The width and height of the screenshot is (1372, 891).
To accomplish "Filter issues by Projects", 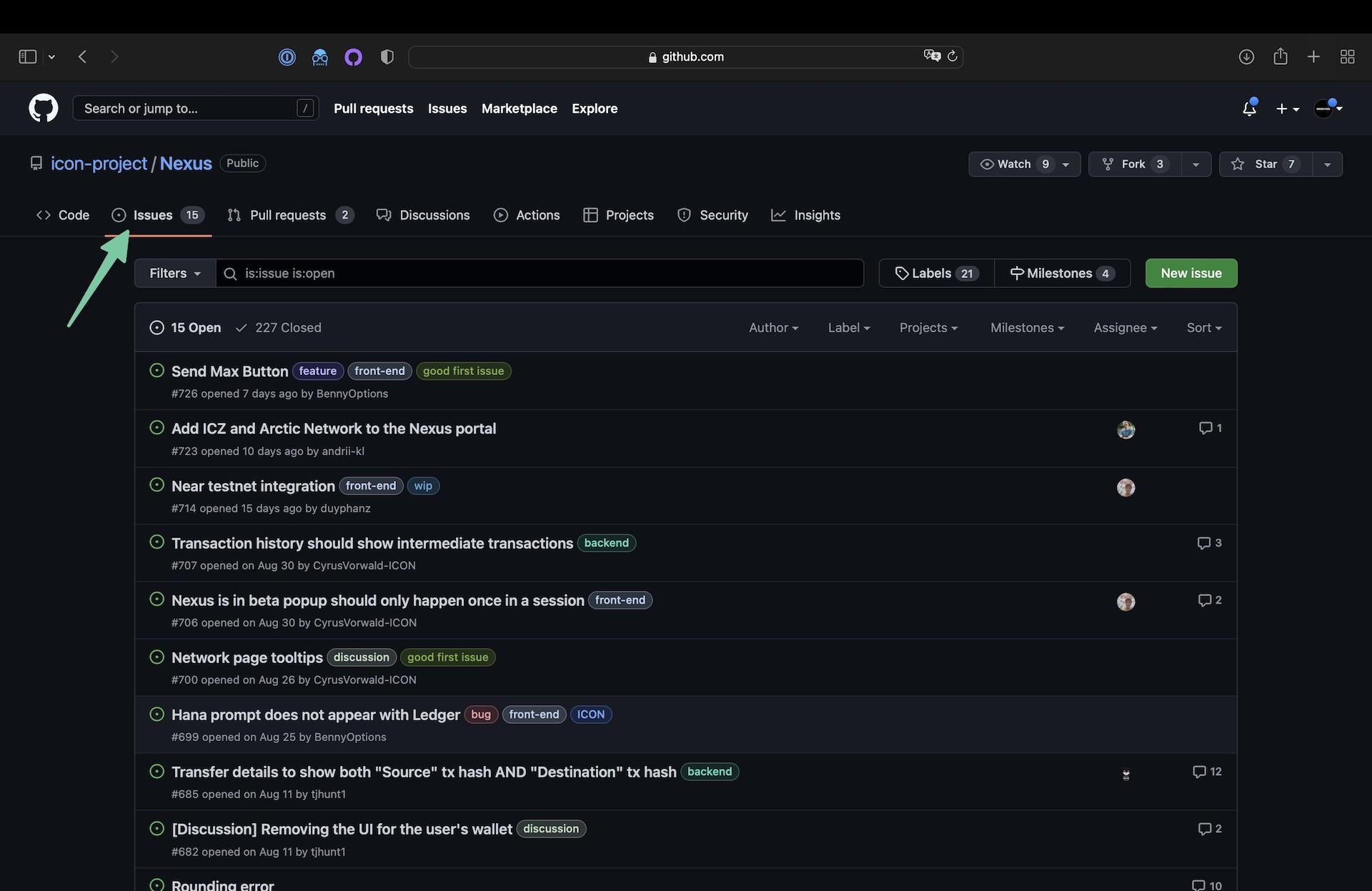I will pos(928,327).
